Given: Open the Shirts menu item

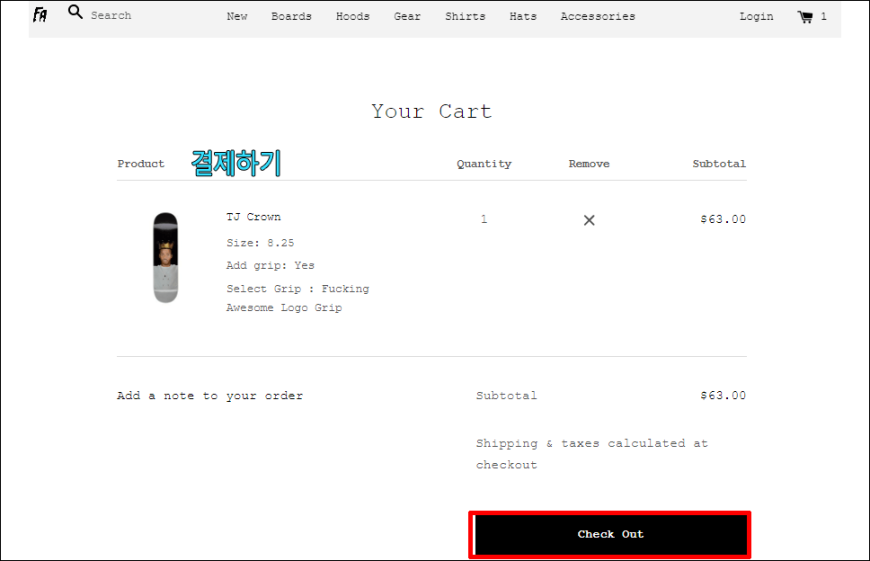Looking at the screenshot, I should pyautogui.click(x=465, y=17).
